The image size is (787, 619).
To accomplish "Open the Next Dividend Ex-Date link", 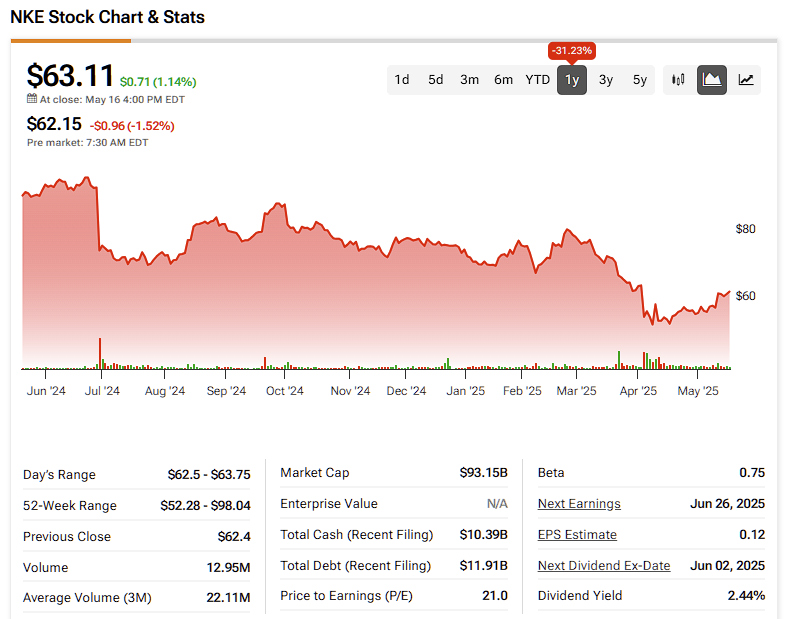I will pyautogui.click(x=604, y=565).
